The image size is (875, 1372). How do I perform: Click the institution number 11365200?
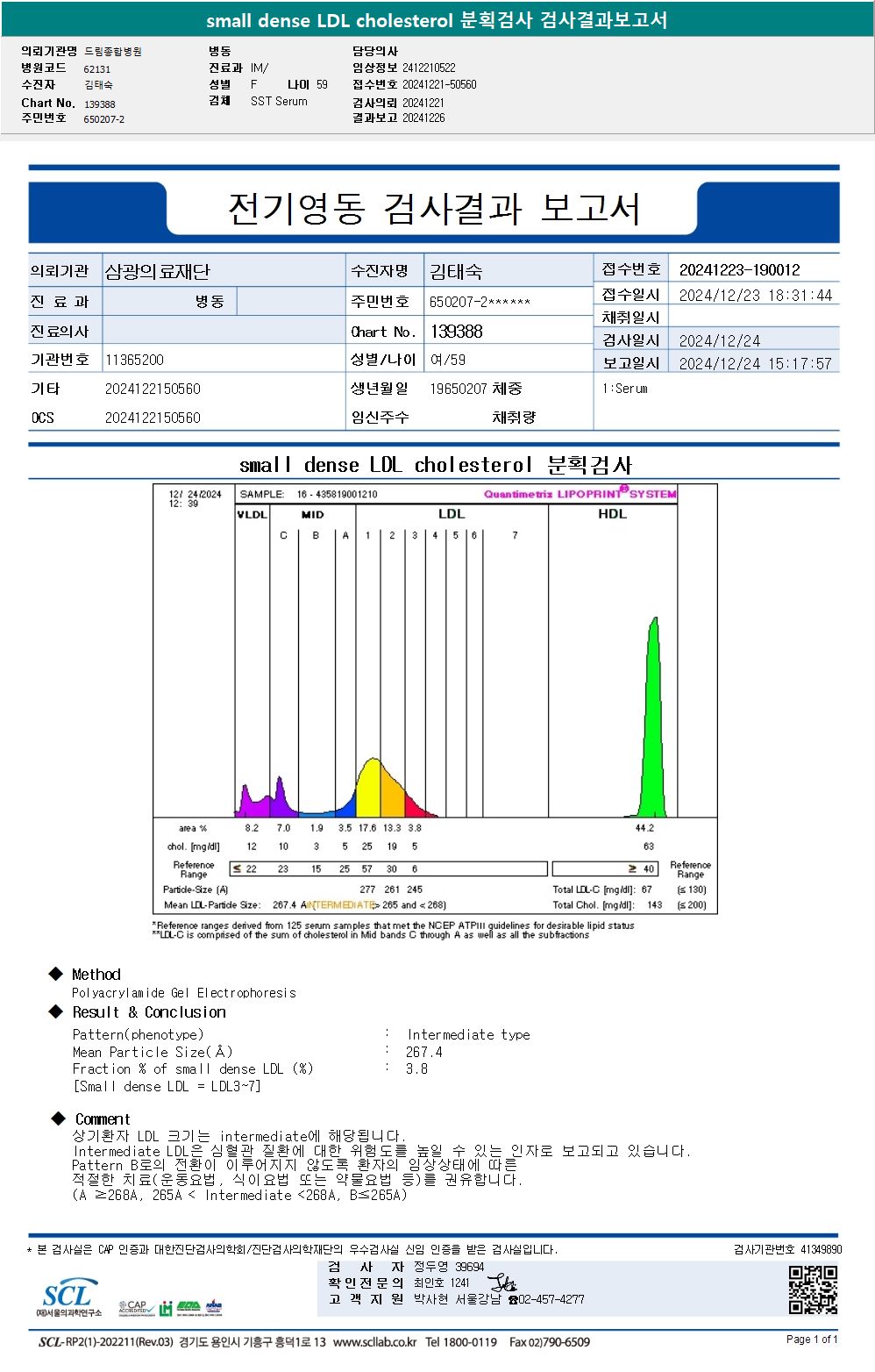click(x=134, y=360)
